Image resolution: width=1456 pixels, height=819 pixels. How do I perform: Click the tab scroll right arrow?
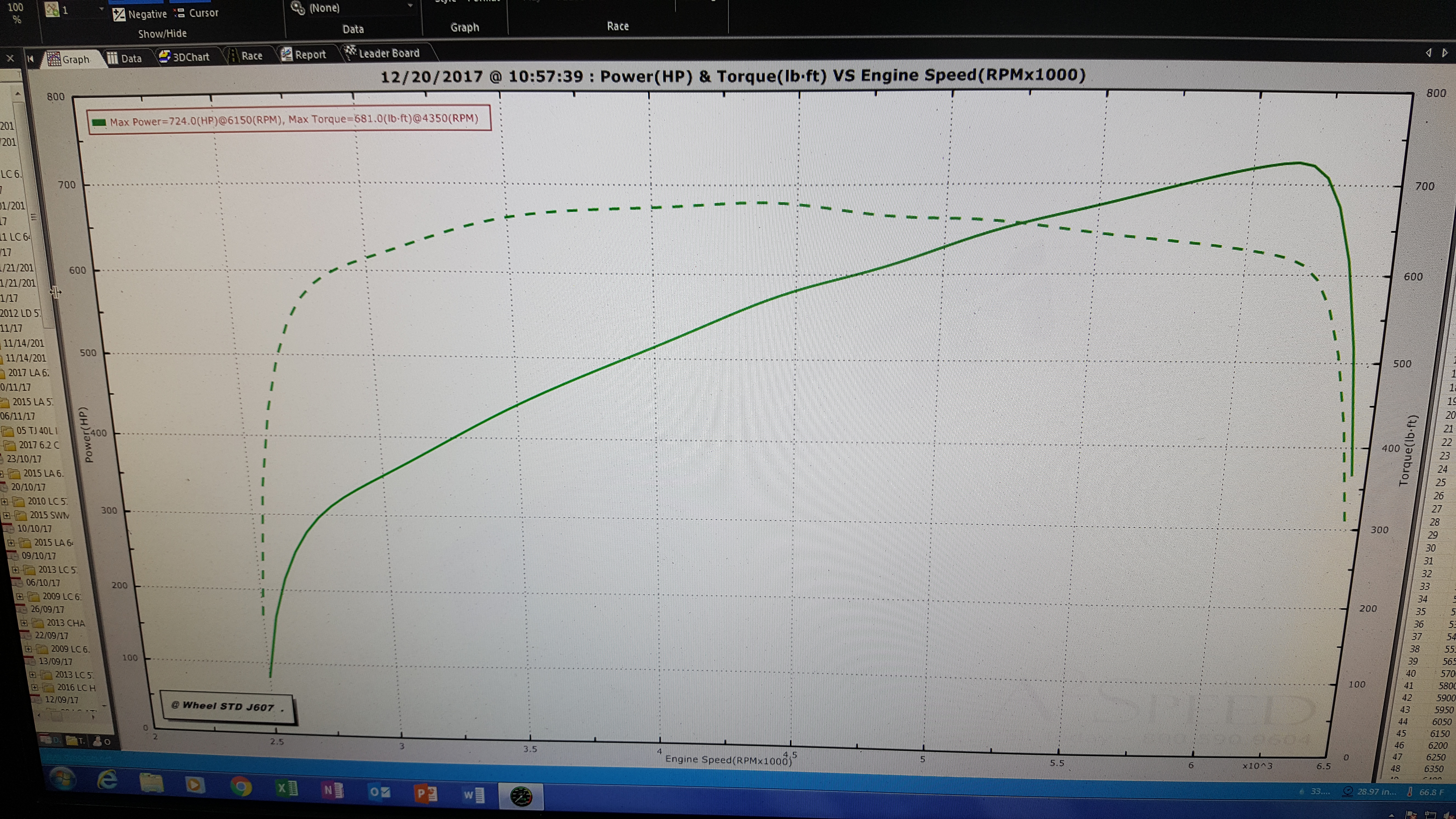click(1445, 53)
